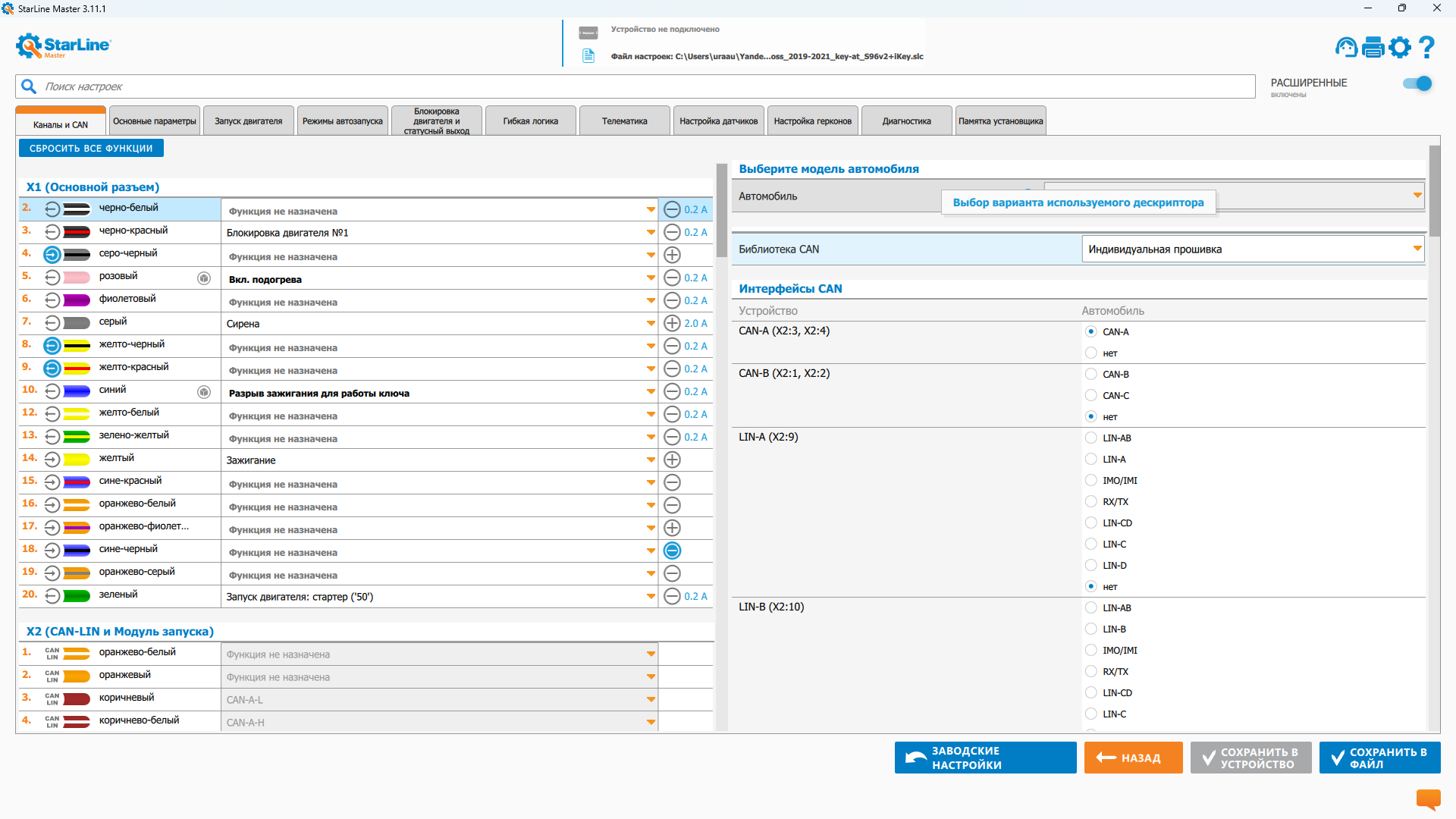
Task: Open settings gear icon in header
Action: (1400, 48)
